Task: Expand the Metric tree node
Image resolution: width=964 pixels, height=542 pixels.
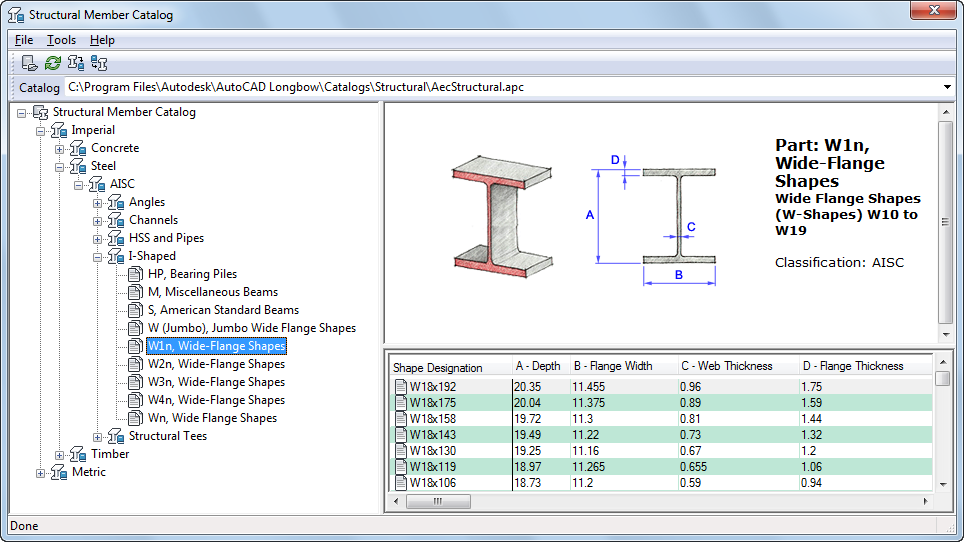Action: pos(41,473)
